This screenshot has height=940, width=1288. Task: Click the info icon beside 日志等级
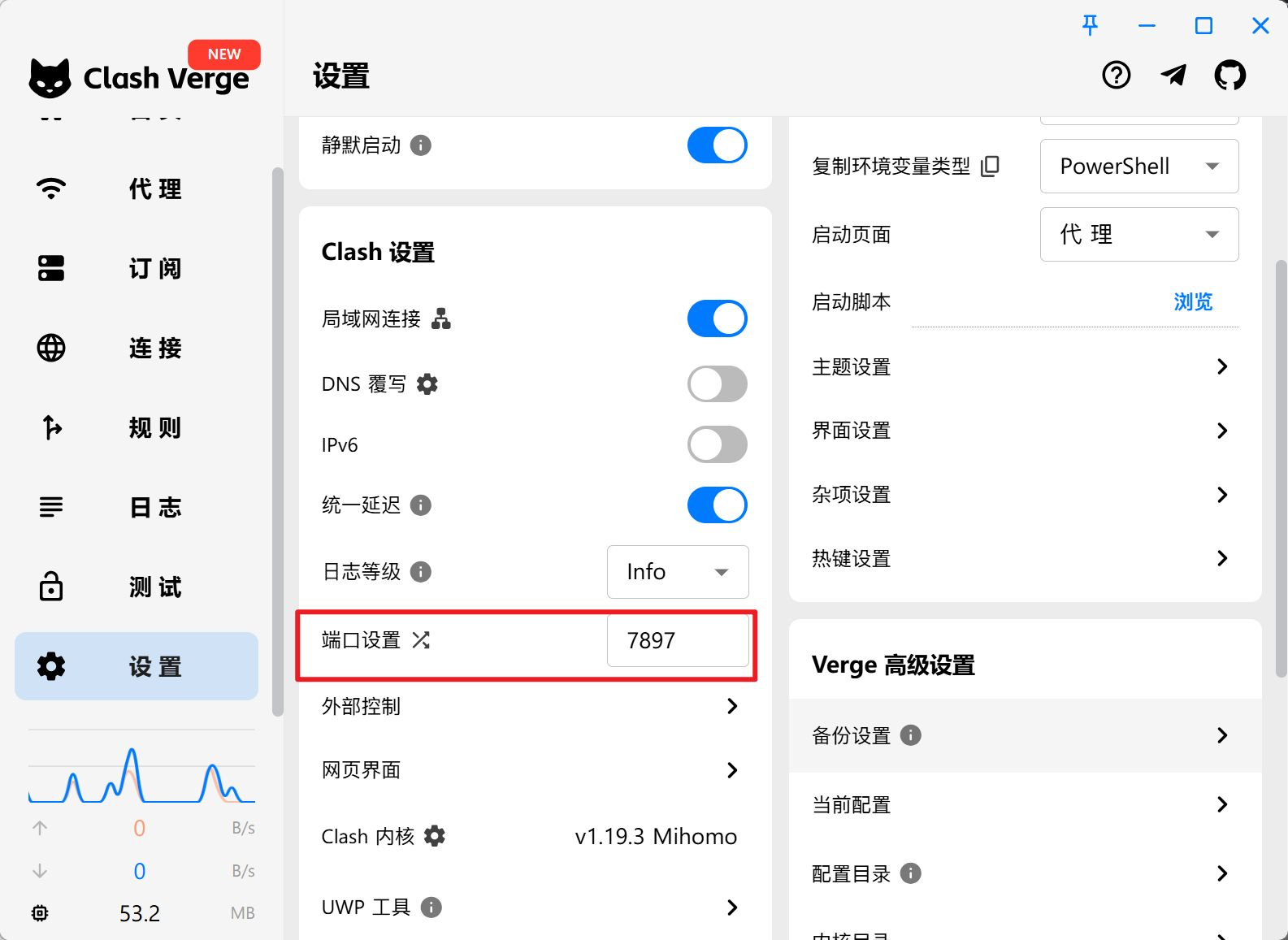pyautogui.click(x=420, y=572)
